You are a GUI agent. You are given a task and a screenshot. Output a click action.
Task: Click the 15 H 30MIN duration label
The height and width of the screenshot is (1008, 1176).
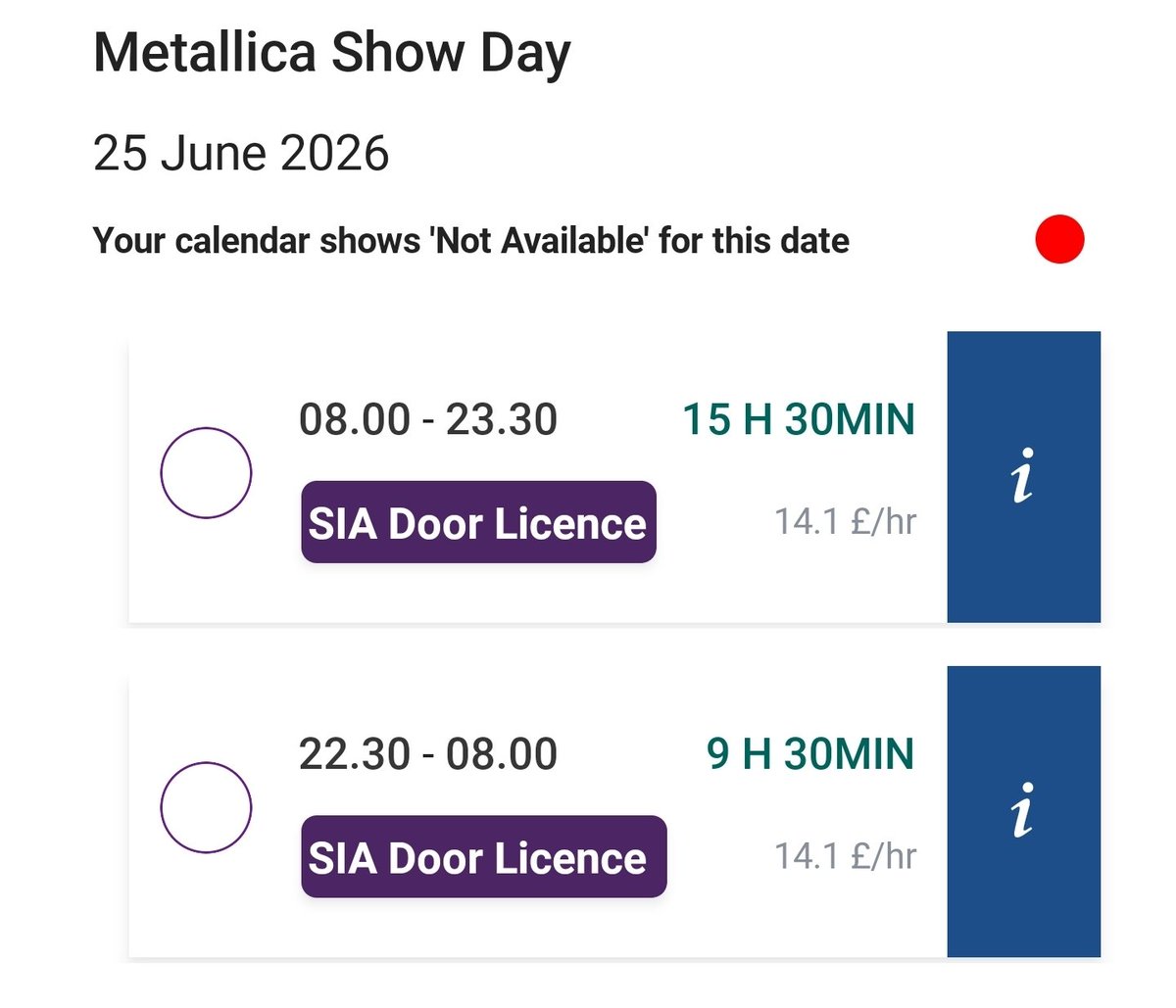click(799, 419)
